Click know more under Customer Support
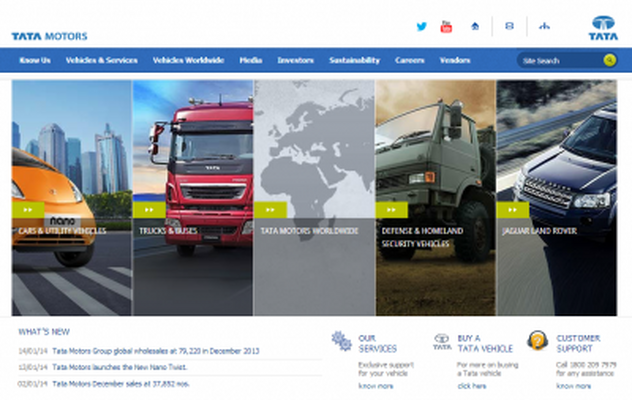Viewport: 632px width, 400px height. (x=574, y=386)
